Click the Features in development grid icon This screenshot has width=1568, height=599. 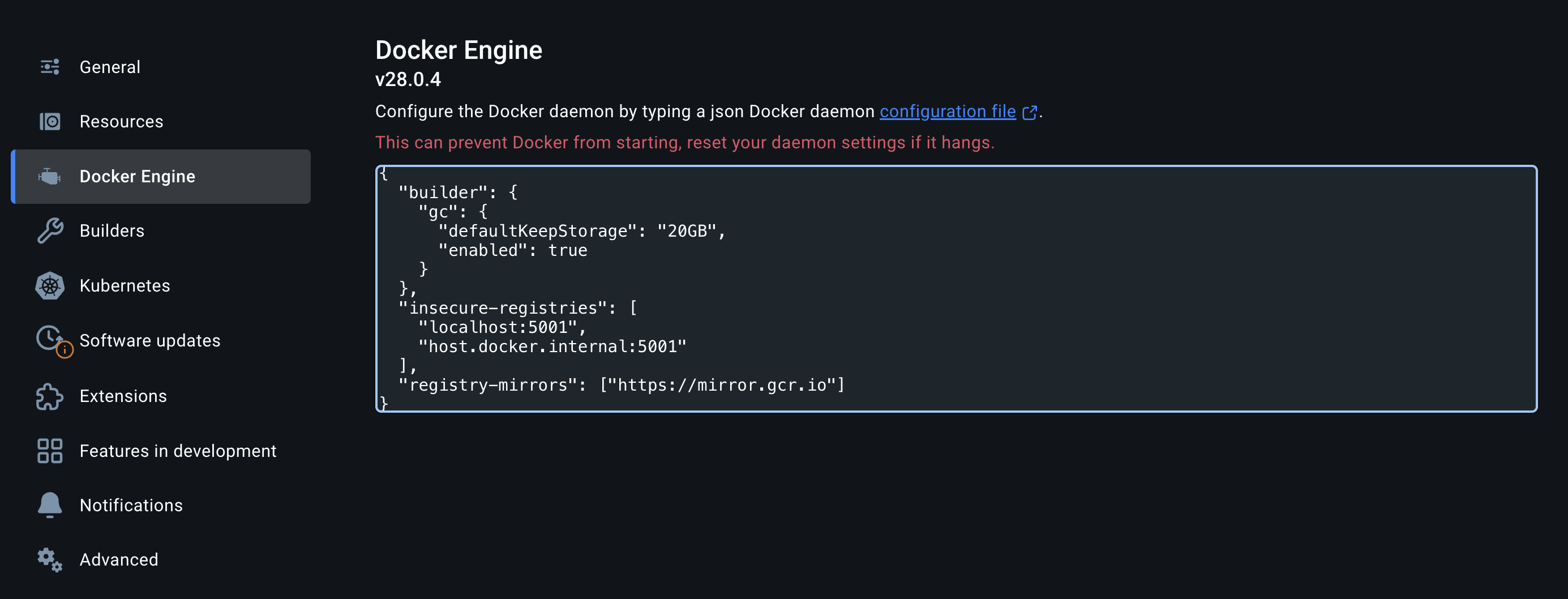[50, 451]
